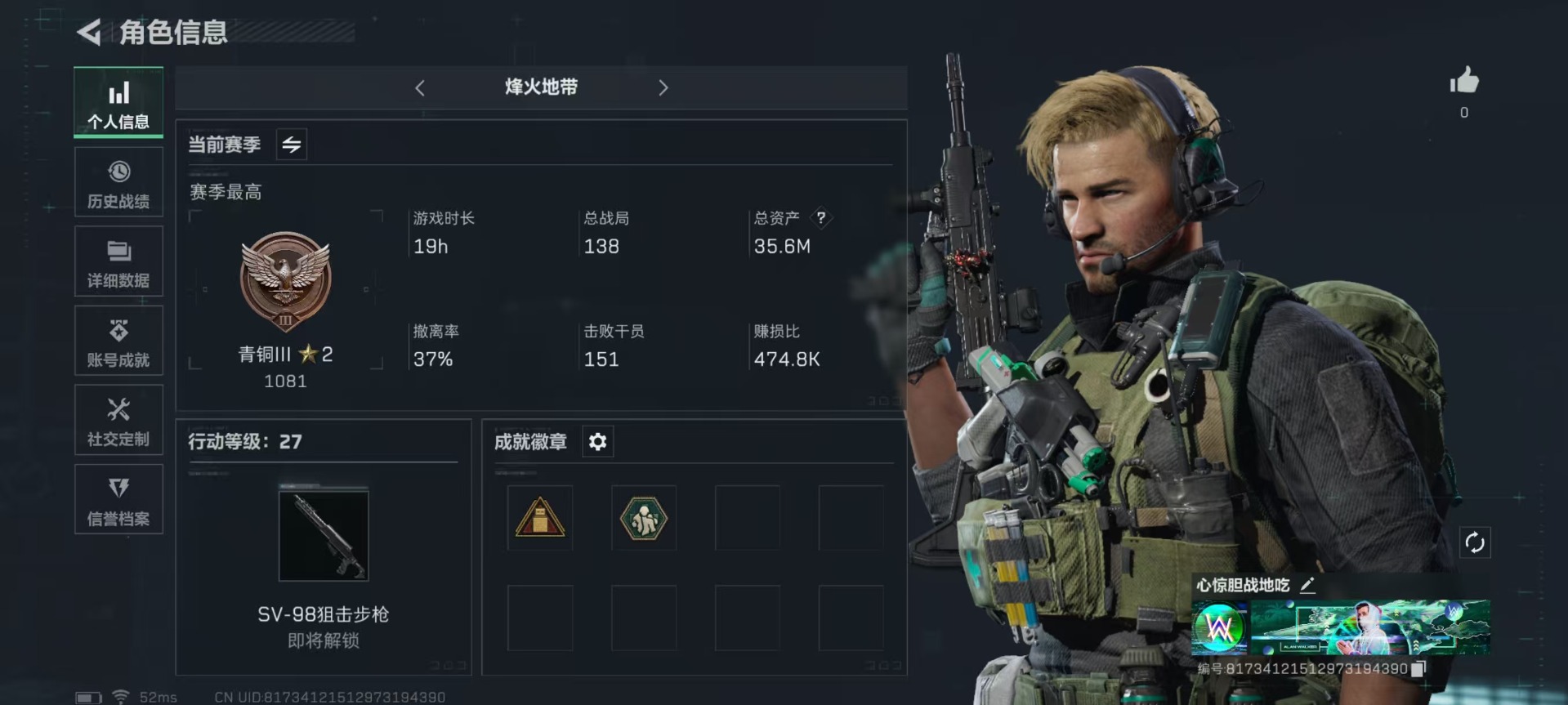Edit the nickname 心惊胆战地吃 with the pencil icon
Viewport: 1568px width, 705px height.
coord(1307,585)
